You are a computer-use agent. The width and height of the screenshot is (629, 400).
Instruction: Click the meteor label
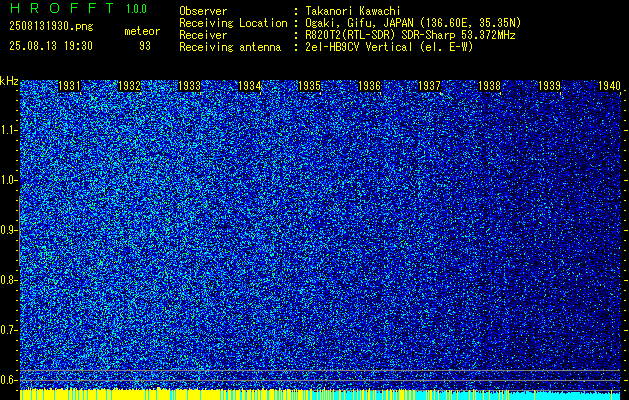click(142, 31)
